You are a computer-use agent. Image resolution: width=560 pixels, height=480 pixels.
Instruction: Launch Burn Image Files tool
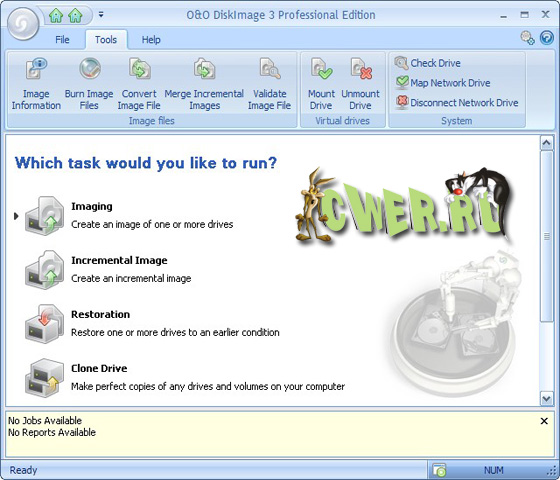click(x=89, y=84)
